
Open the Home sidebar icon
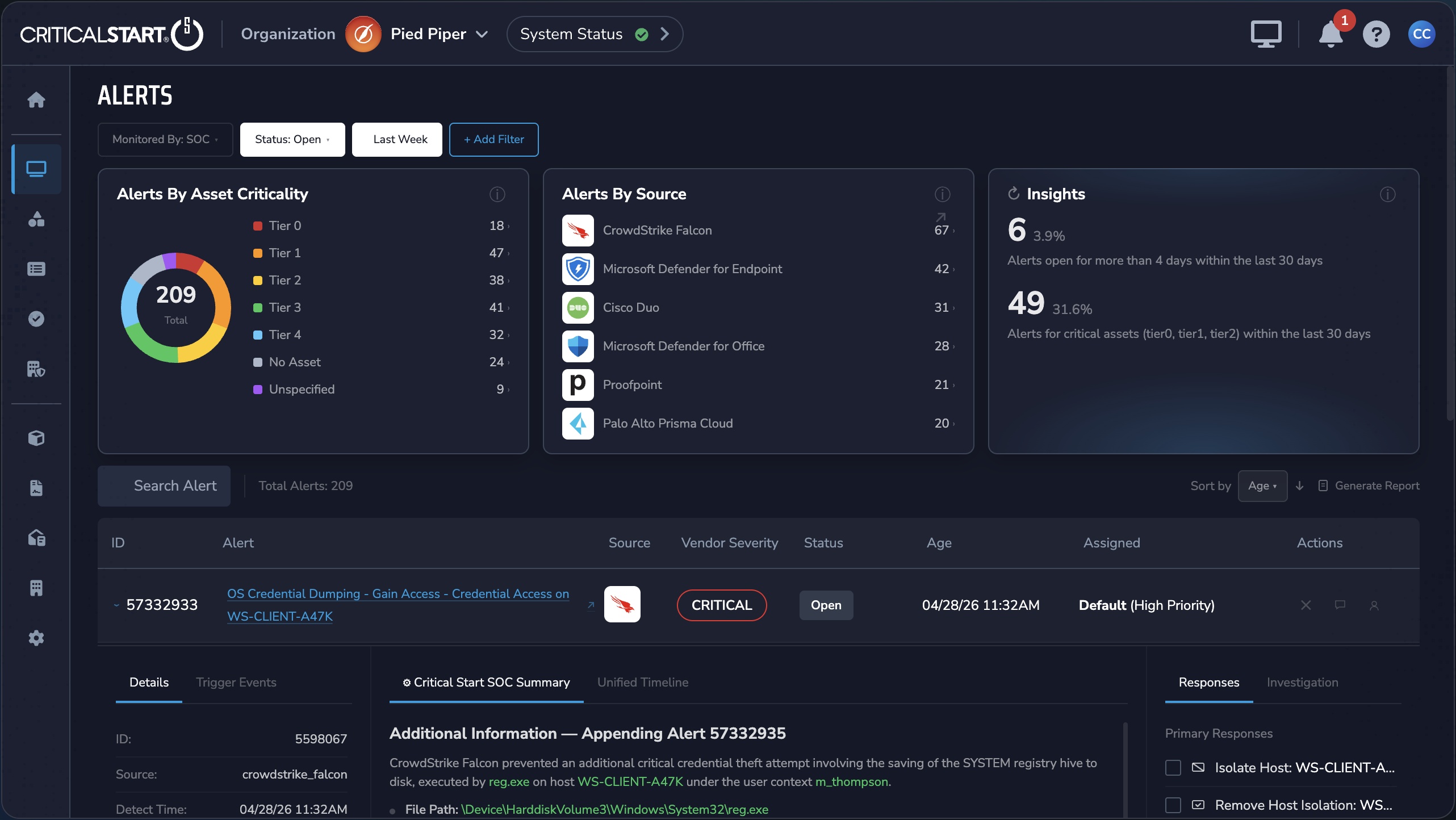point(36,100)
